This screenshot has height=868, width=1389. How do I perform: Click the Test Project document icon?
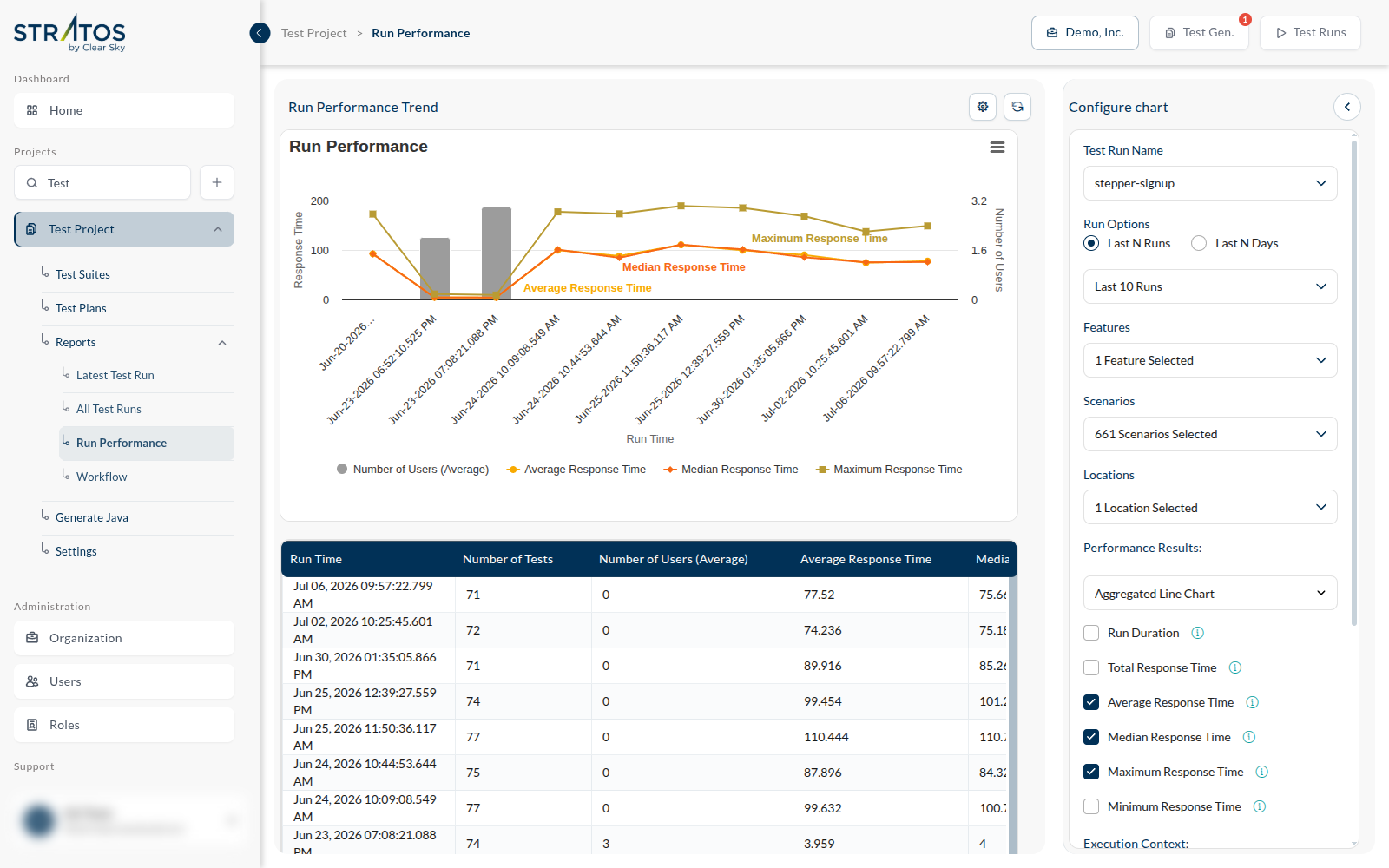point(31,229)
